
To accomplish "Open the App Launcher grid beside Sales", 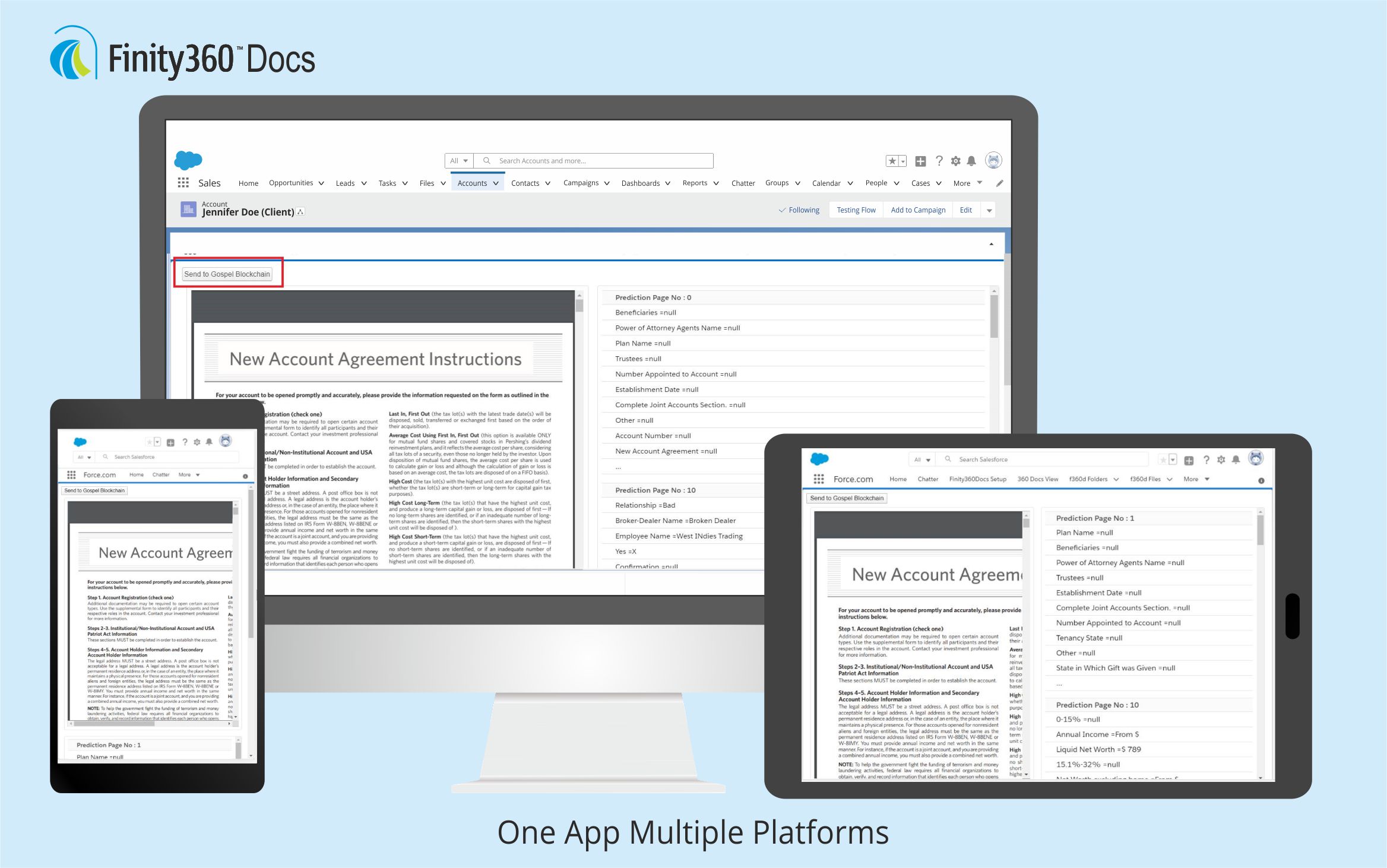I will coord(183,183).
